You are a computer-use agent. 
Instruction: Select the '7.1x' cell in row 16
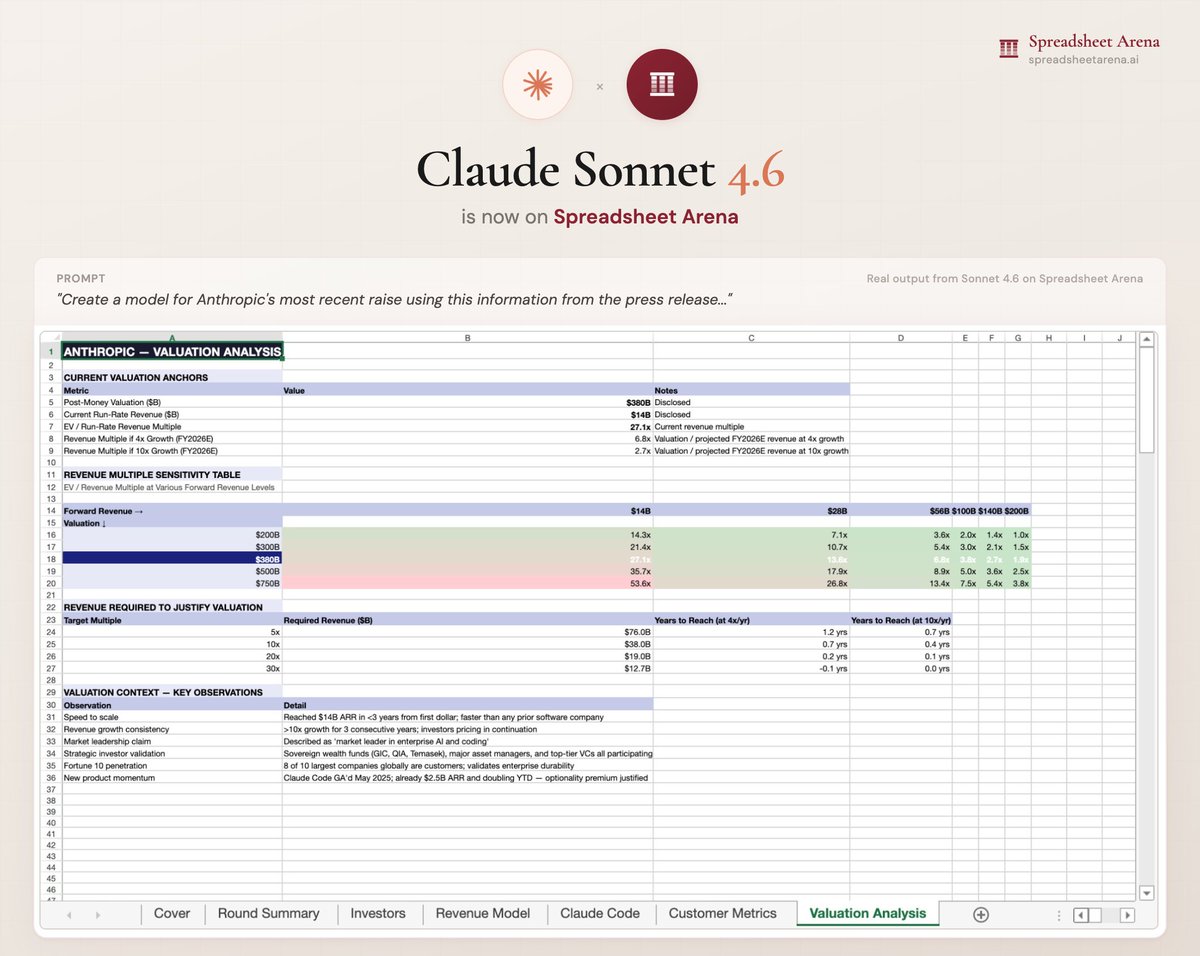(751, 535)
